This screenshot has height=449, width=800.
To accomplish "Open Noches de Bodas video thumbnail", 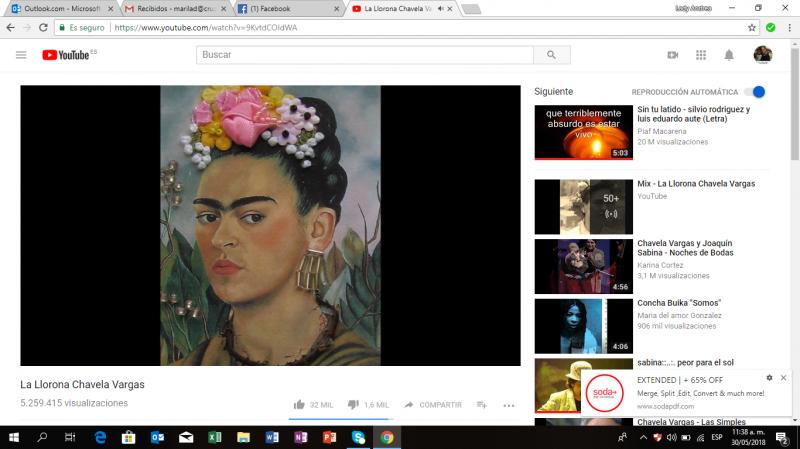I will pos(584,266).
